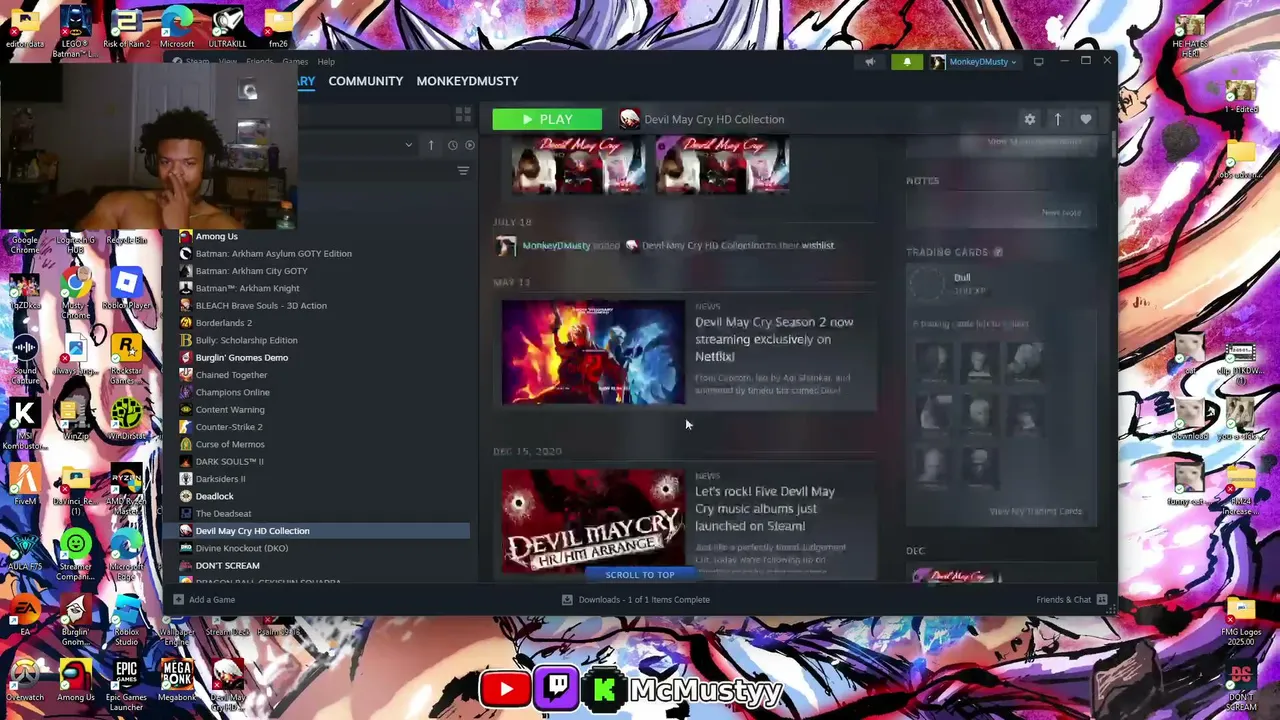Open advanced filter options icon in library
Image resolution: width=1280 pixels, height=720 pixels.
[463, 171]
